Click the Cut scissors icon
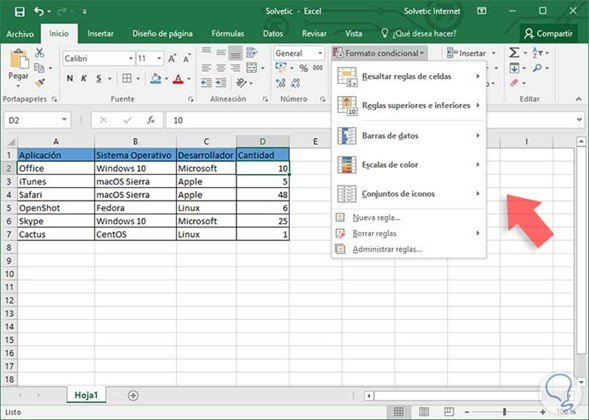 (x=39, y=52)
